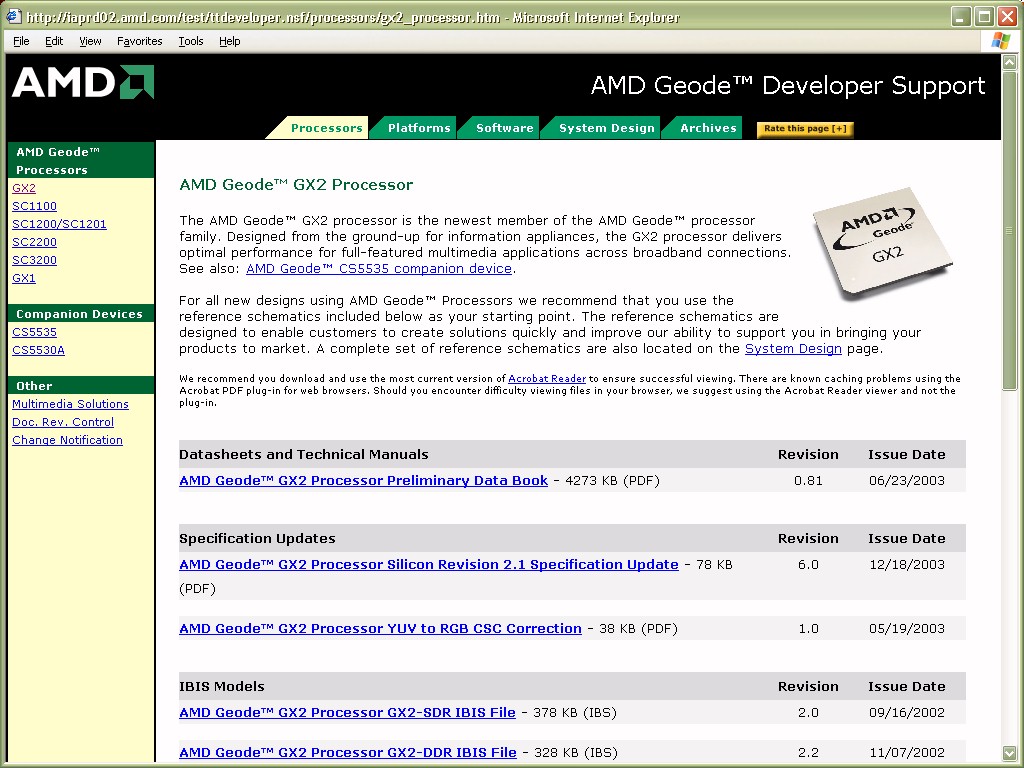Open the Favorites menu
The height and width of the screenshot is (768, 1024).
(139, 41)
